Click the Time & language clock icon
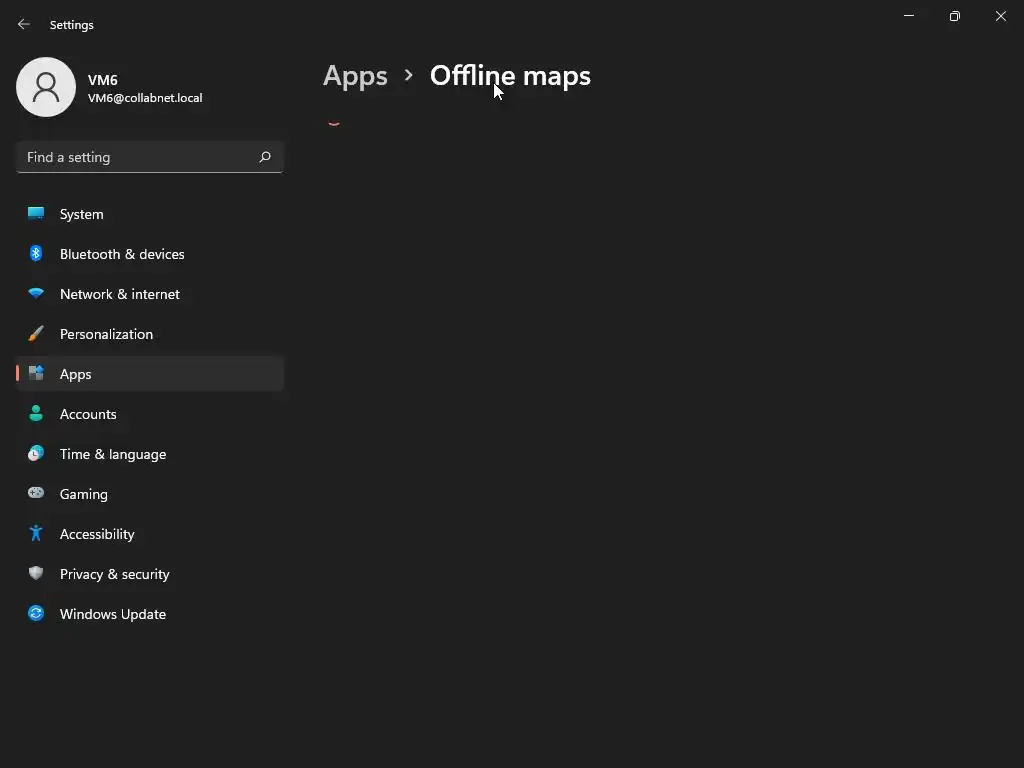The image size is (1024, 768). tap(36, 454)
